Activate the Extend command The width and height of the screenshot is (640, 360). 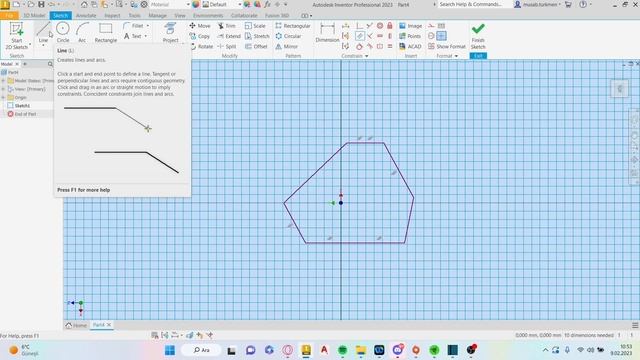point(229,36)
